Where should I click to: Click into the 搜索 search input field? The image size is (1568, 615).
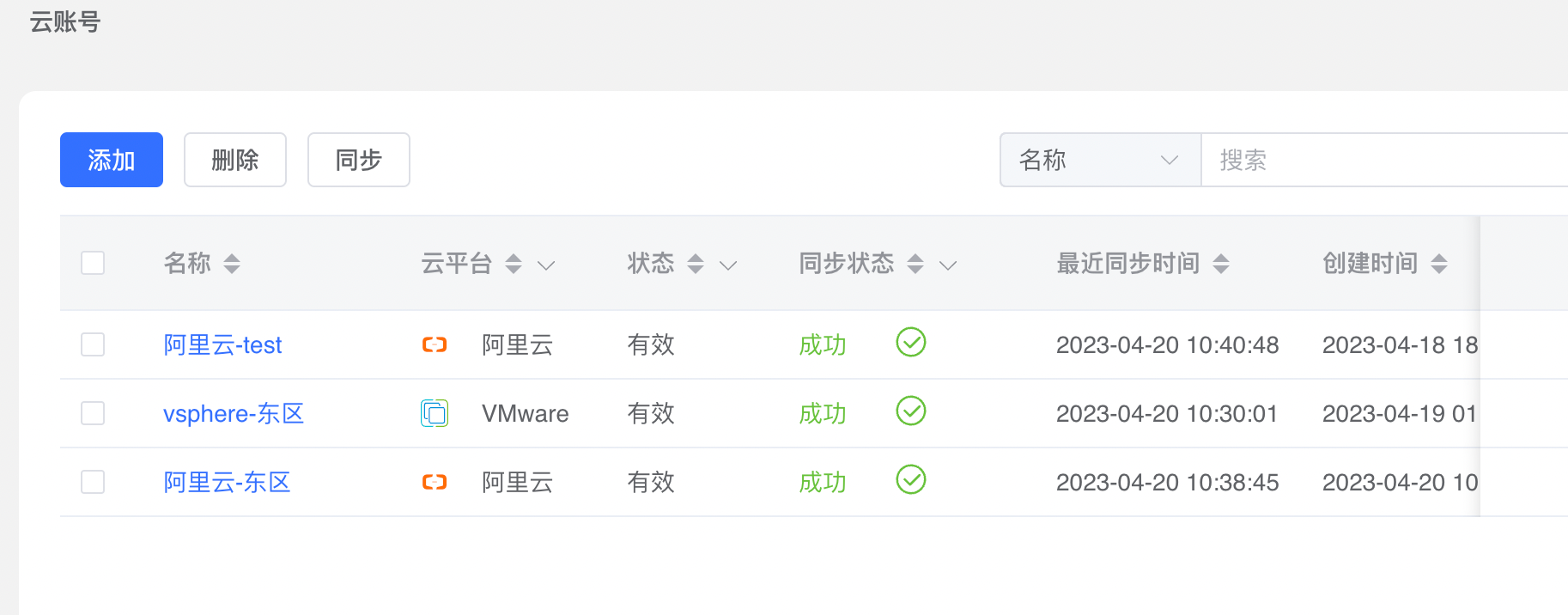(1340, 160)
